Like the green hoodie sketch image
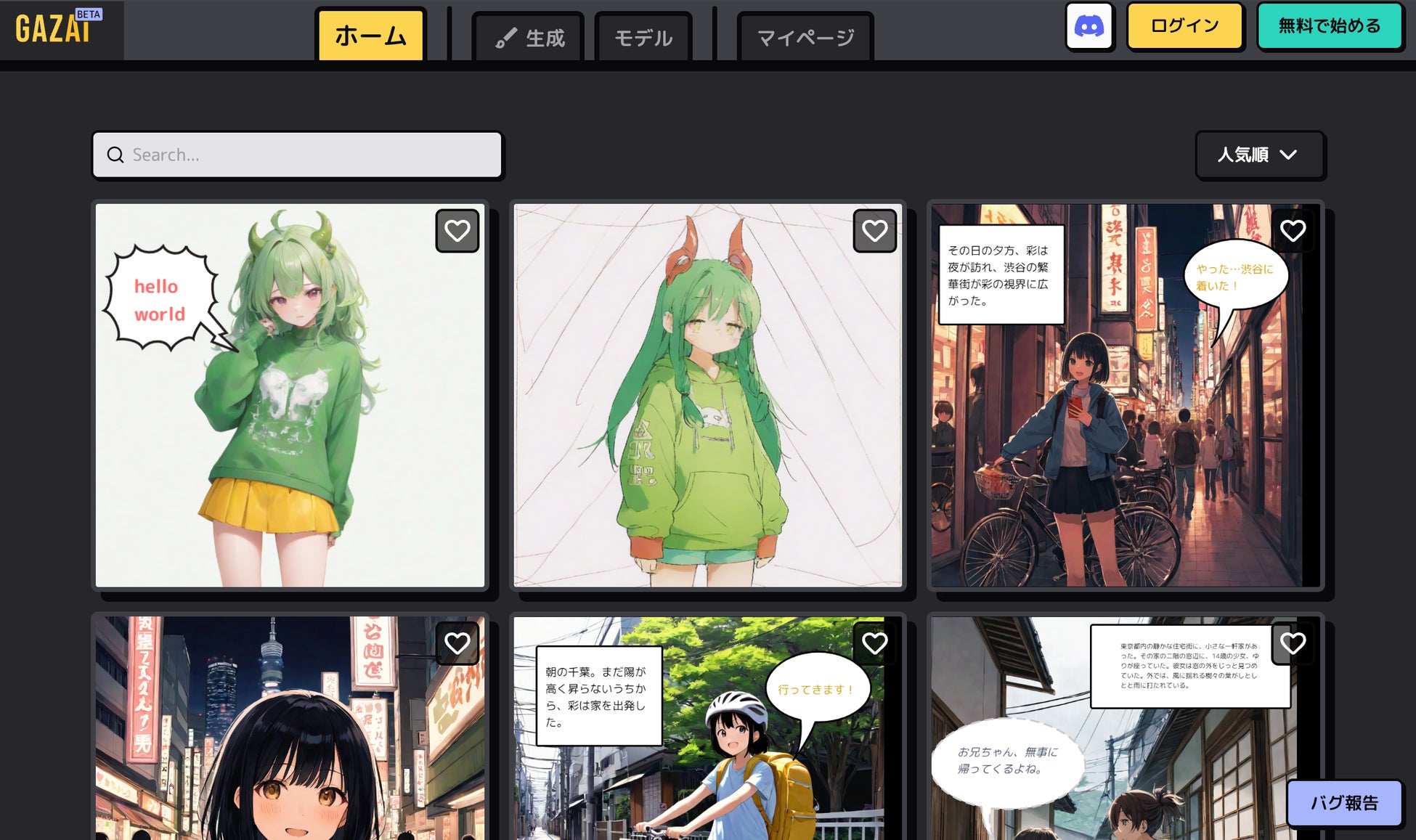The height and width of the screenshot is (840, 1416). tap(874, 231)
